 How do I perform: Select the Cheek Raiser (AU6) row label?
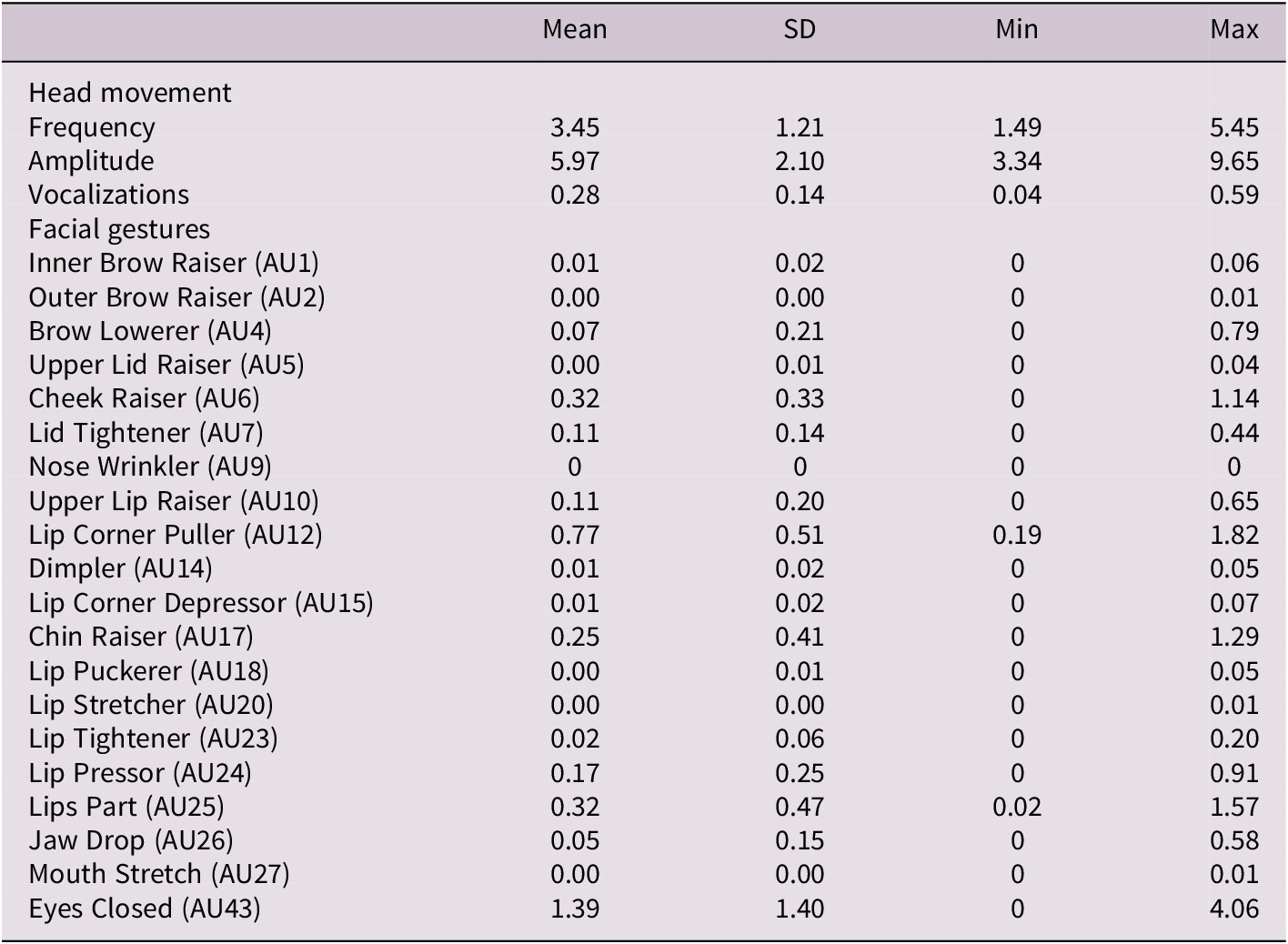pyautogui.click(x=144, y=398)
